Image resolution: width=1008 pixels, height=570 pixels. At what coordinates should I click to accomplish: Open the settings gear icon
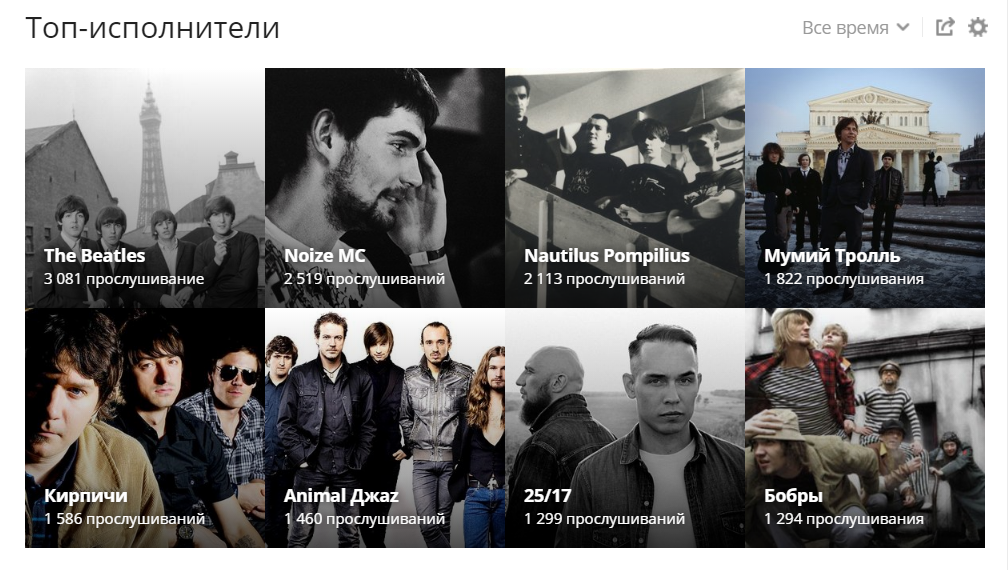(x=978, y=28)
